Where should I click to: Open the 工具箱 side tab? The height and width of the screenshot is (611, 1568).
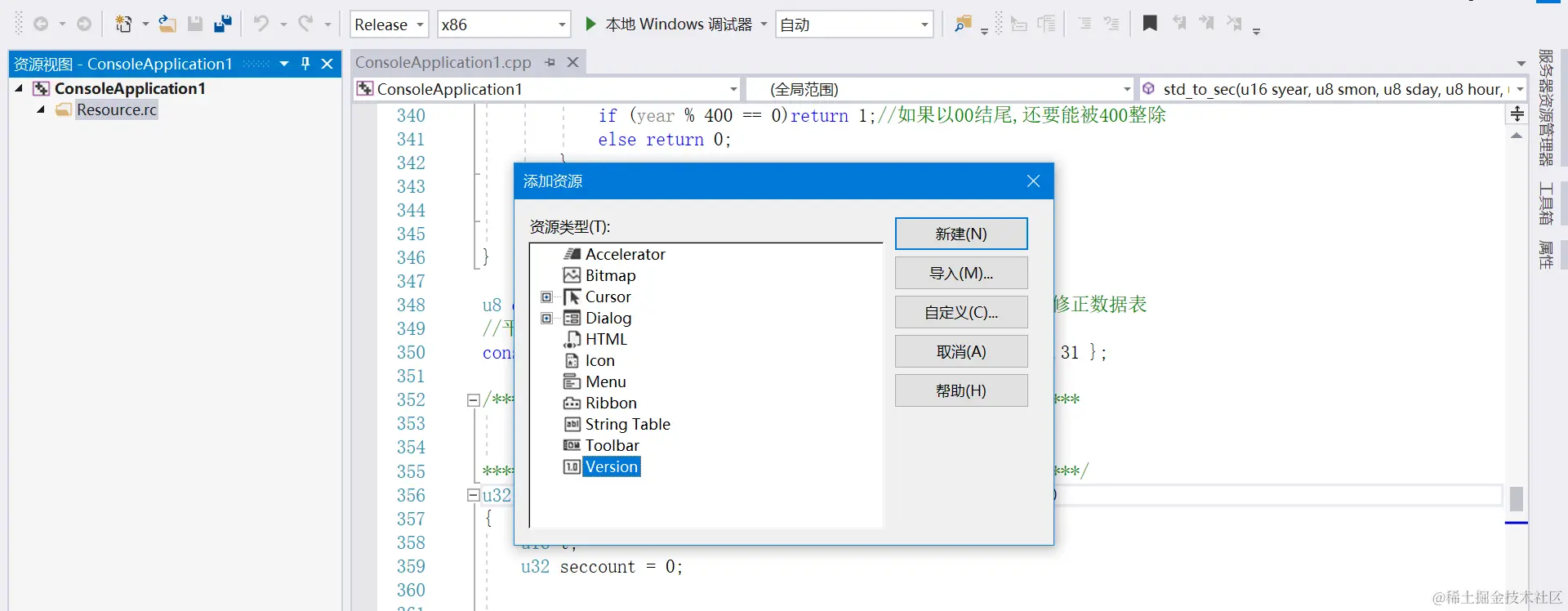click(x=1546, y=203)
